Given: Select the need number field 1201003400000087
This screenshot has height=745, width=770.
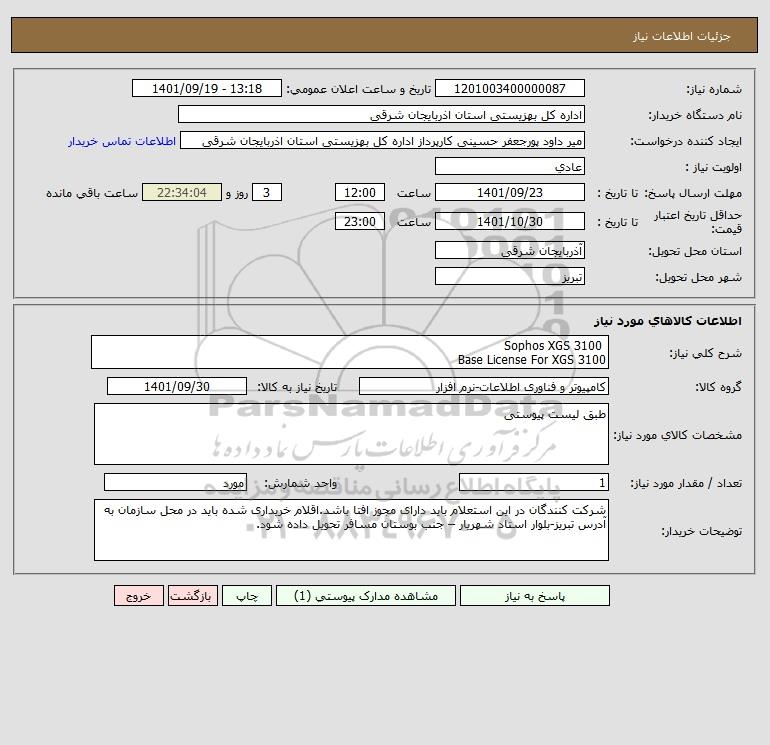Looking at the screenshot, I should 510,88.
